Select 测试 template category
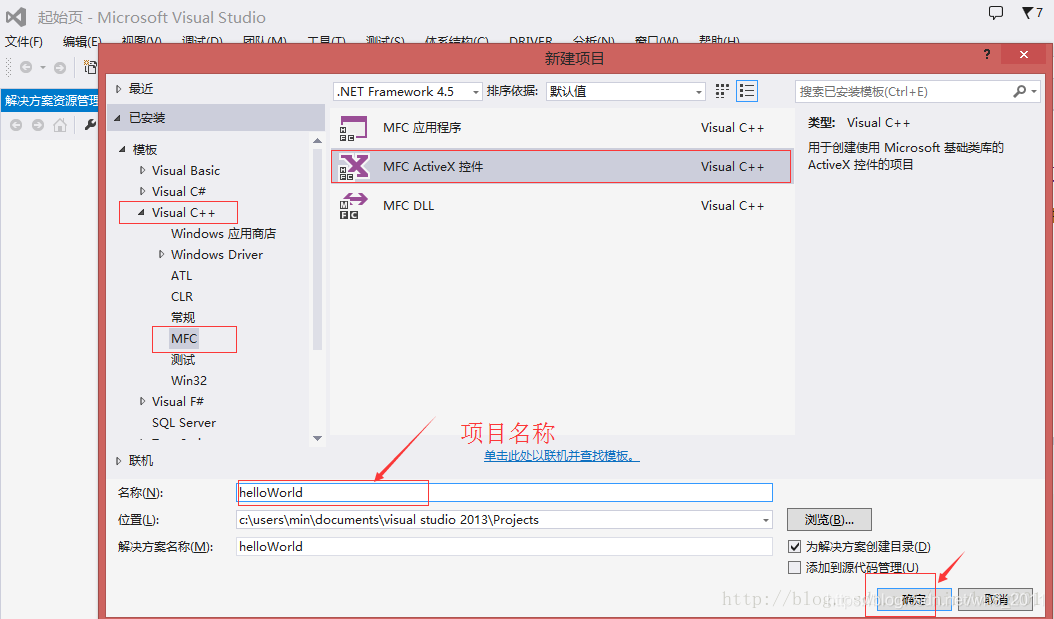The image size is (1054, 619). coord(183,360)
